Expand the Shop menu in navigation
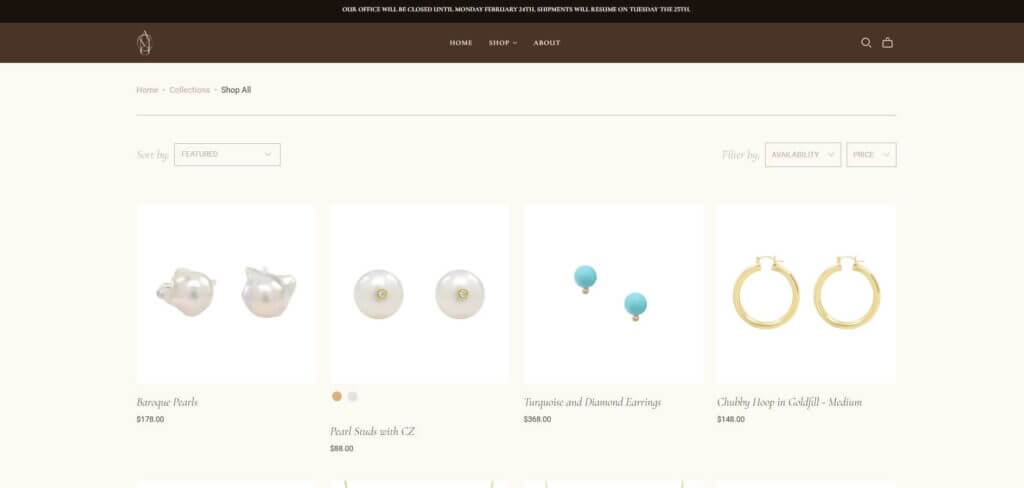The image size is (1024, 488). [x=503, y=42]
